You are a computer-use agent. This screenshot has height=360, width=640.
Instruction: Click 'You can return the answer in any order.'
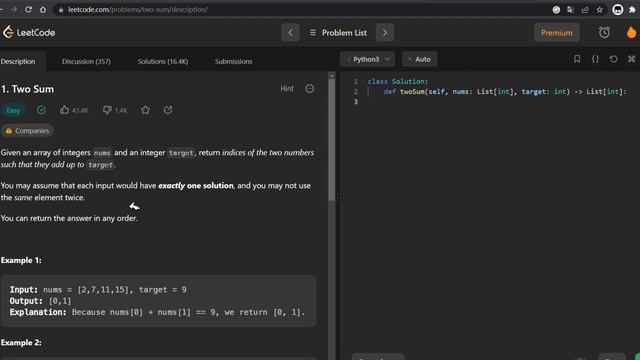click(69, 218)
